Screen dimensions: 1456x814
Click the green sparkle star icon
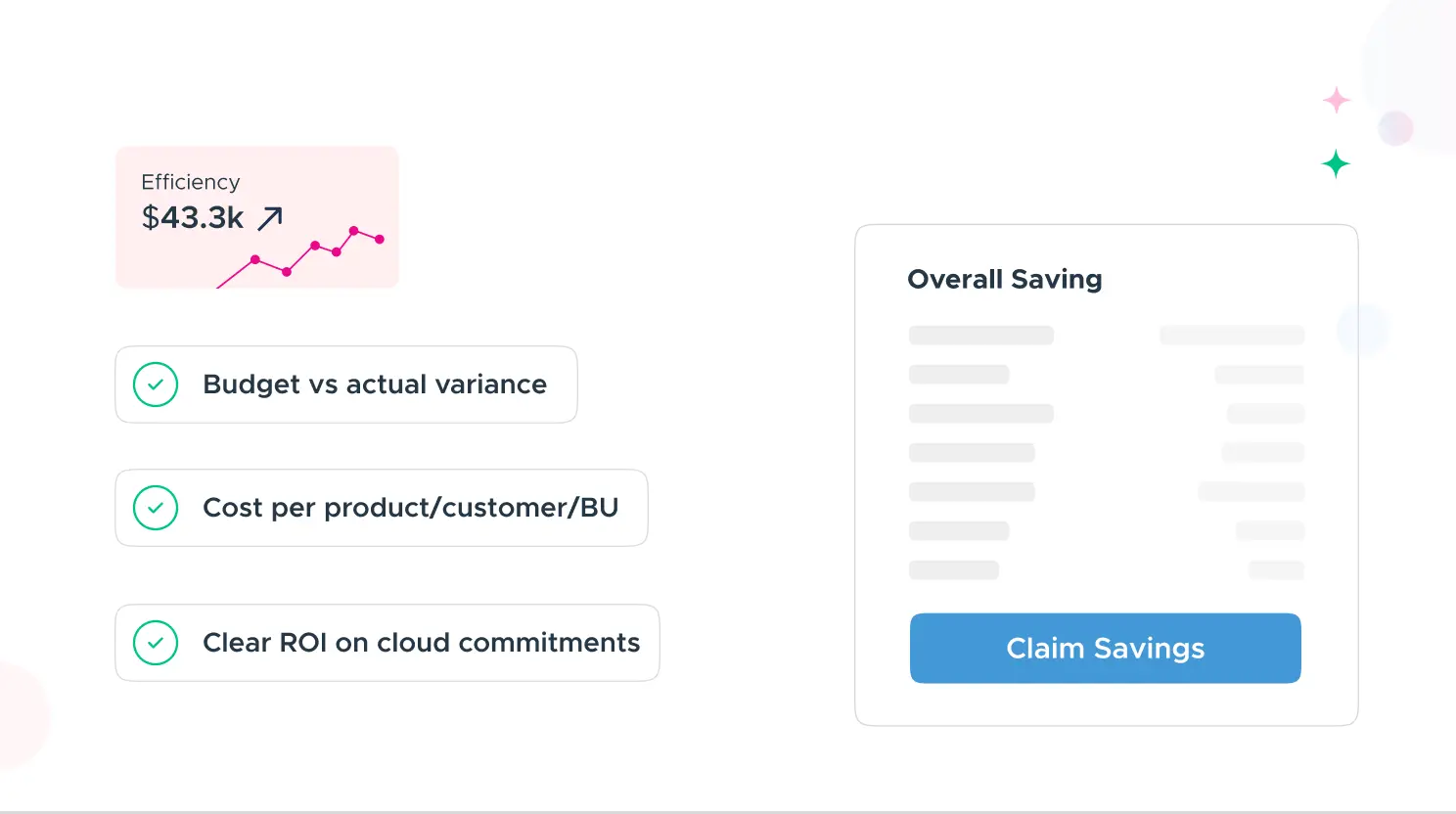pyautogui.click(x=1336, y=163)
